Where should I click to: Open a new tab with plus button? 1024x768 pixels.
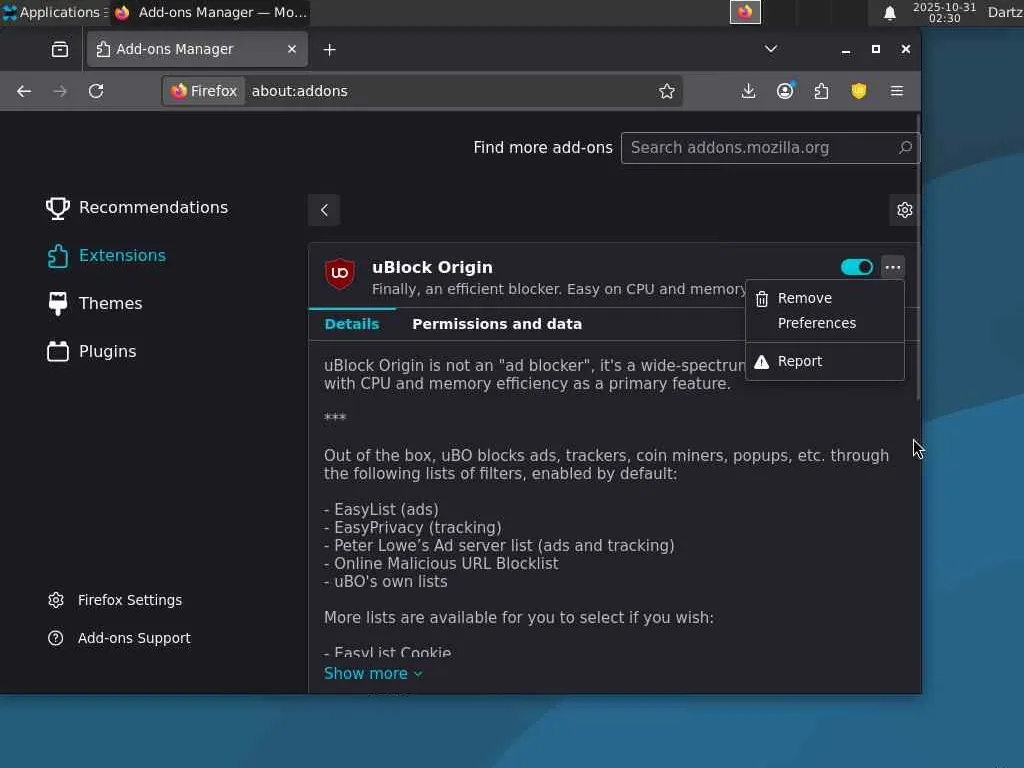click(329, 50)
